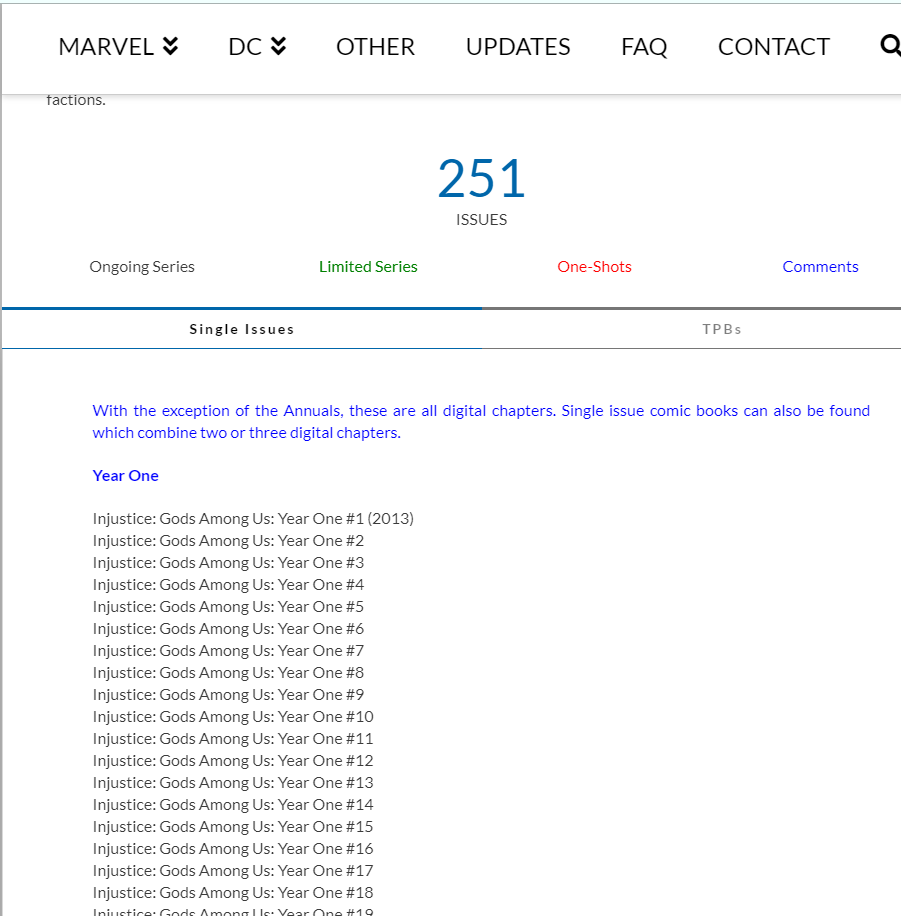901x916 pixels.
Task: Expand the MARVEL menu chevron
Action: [170, 46]
